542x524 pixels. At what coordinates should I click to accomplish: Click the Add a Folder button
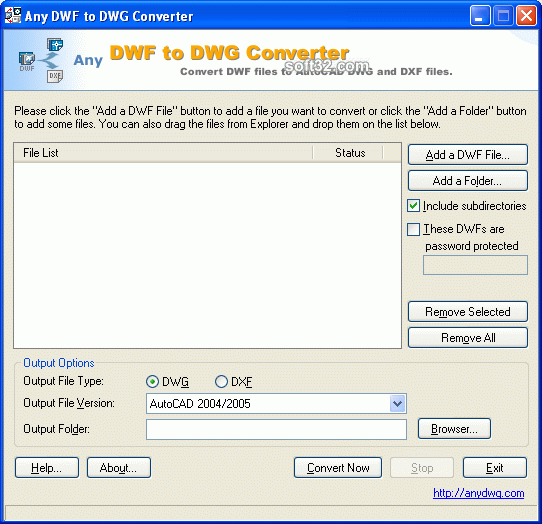468,181
